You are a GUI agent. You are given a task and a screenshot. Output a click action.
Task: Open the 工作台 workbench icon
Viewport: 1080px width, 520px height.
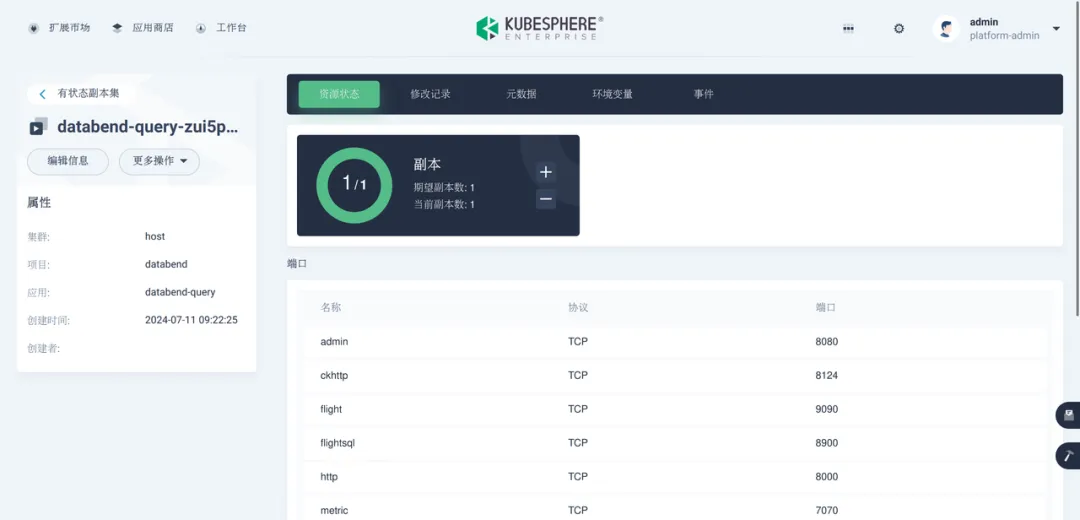pyautogui.click(x=200, y=28)
